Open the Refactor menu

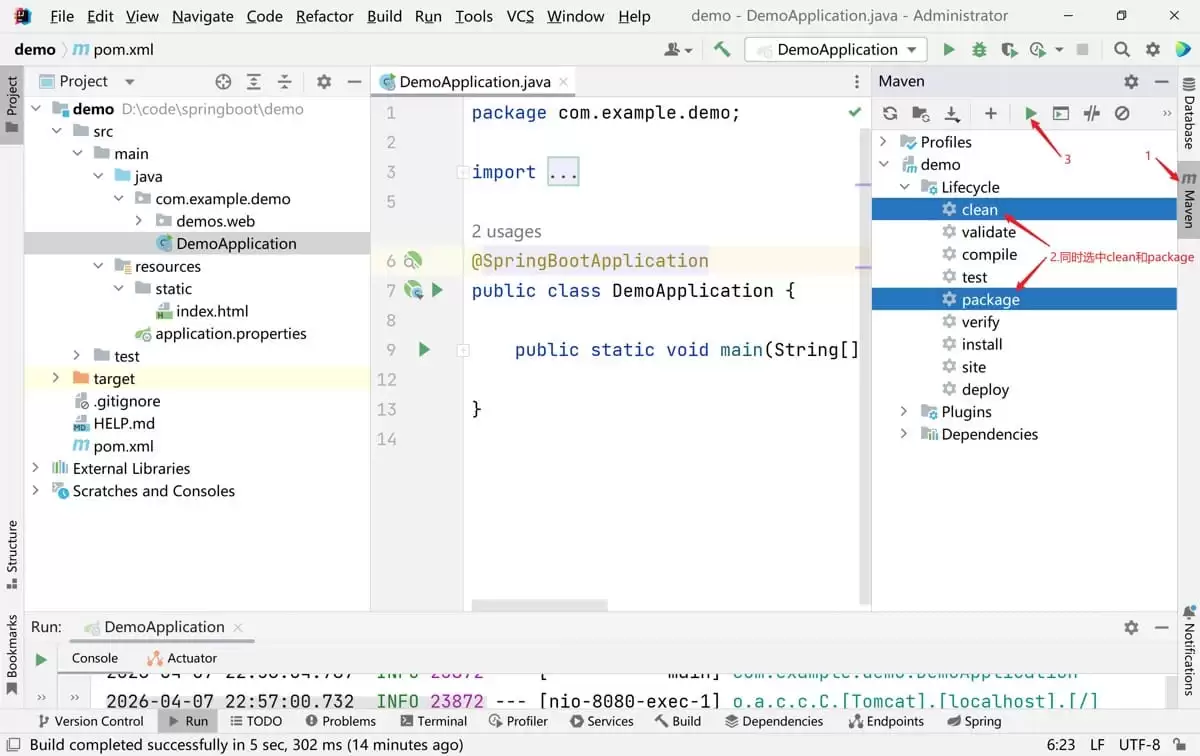(x=325, y=16)
